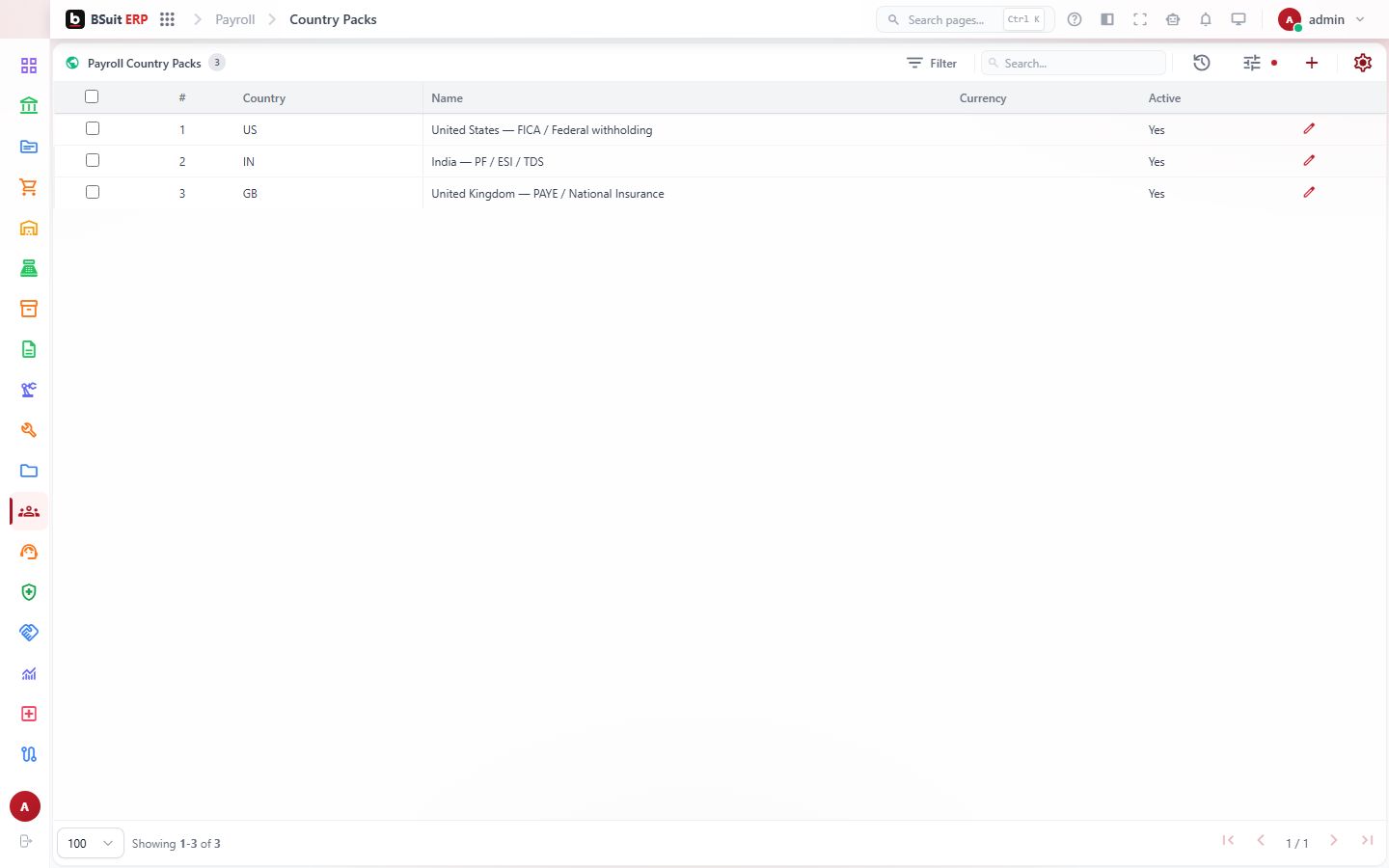
Task: Open column options sliders icon
Action: 1252,63
